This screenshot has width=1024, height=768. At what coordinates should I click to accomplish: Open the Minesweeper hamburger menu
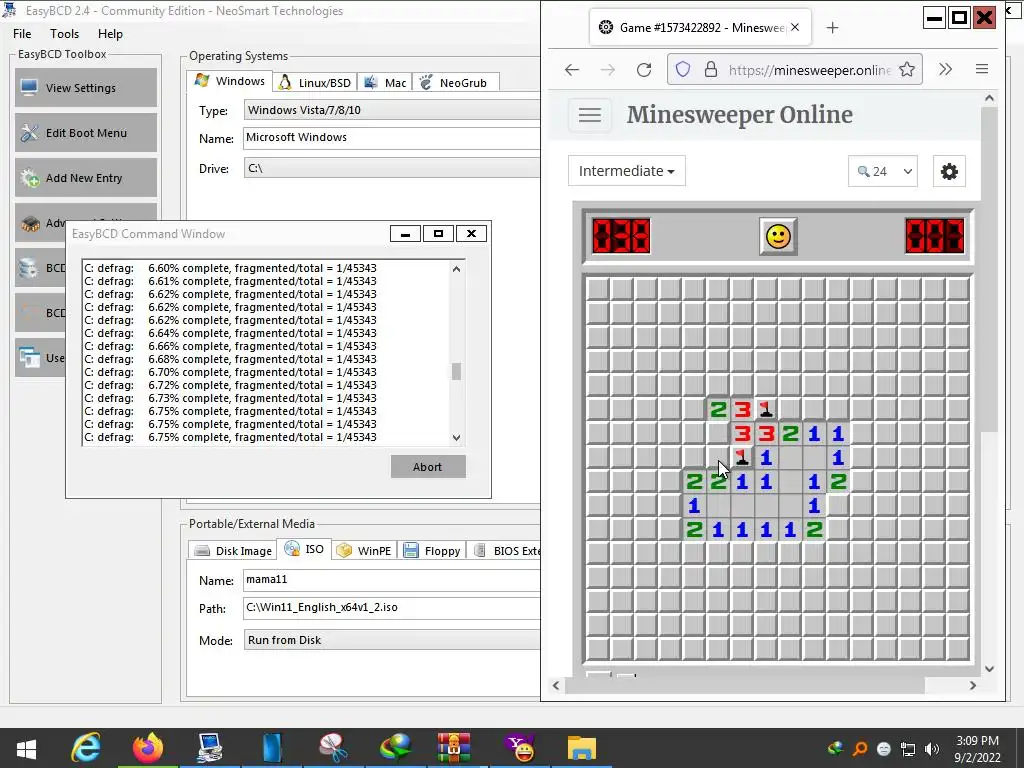click(x=590, y=116)
